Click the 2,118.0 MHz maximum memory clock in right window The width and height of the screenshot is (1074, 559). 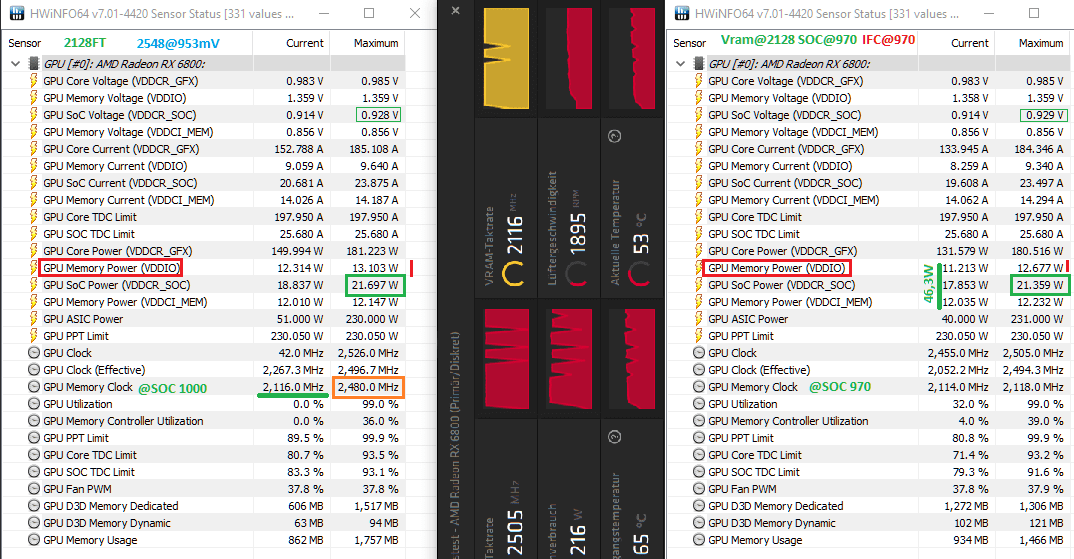click(x=1033, y=387)
